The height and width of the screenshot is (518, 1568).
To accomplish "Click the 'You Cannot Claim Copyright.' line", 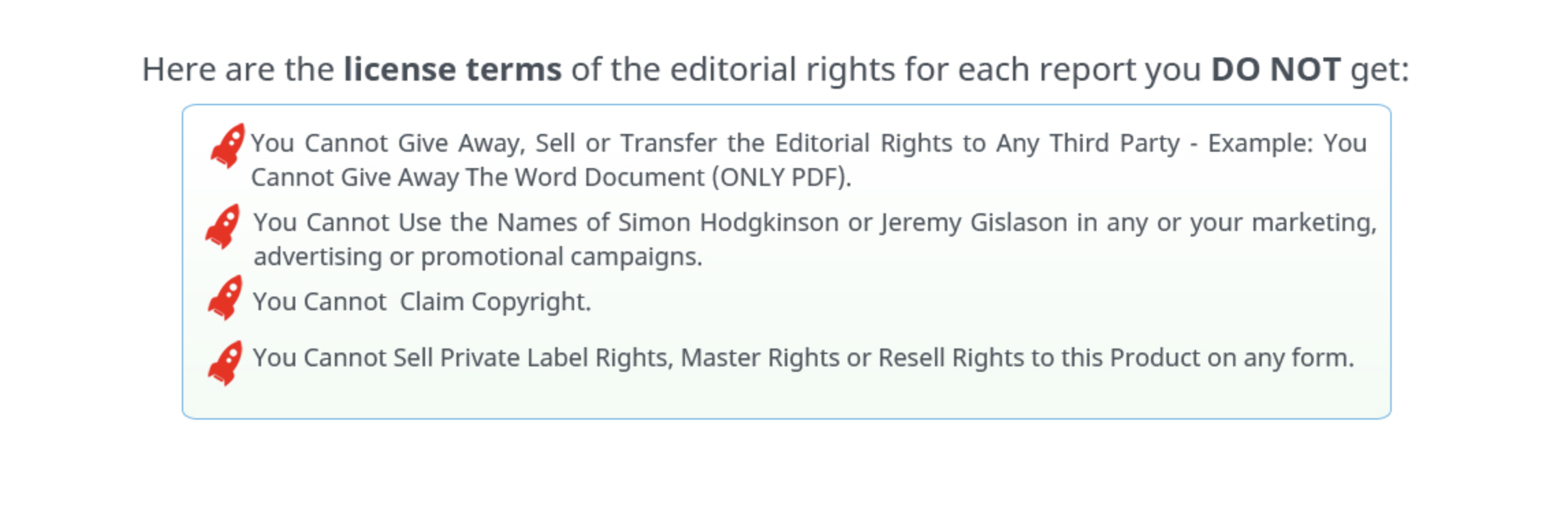I will (x=422, y=301).
